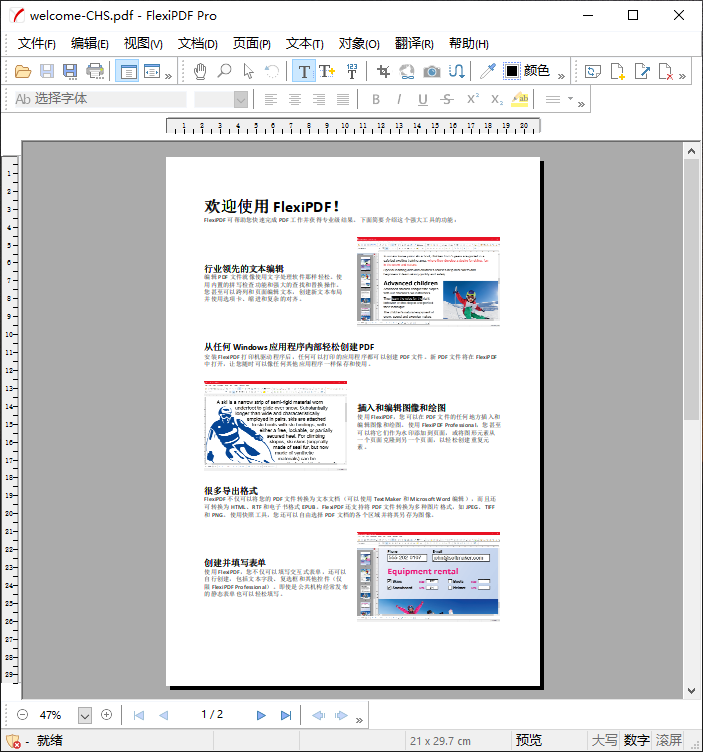Select the Text Plus tool
703x752 pixels.
click(327, 71)
